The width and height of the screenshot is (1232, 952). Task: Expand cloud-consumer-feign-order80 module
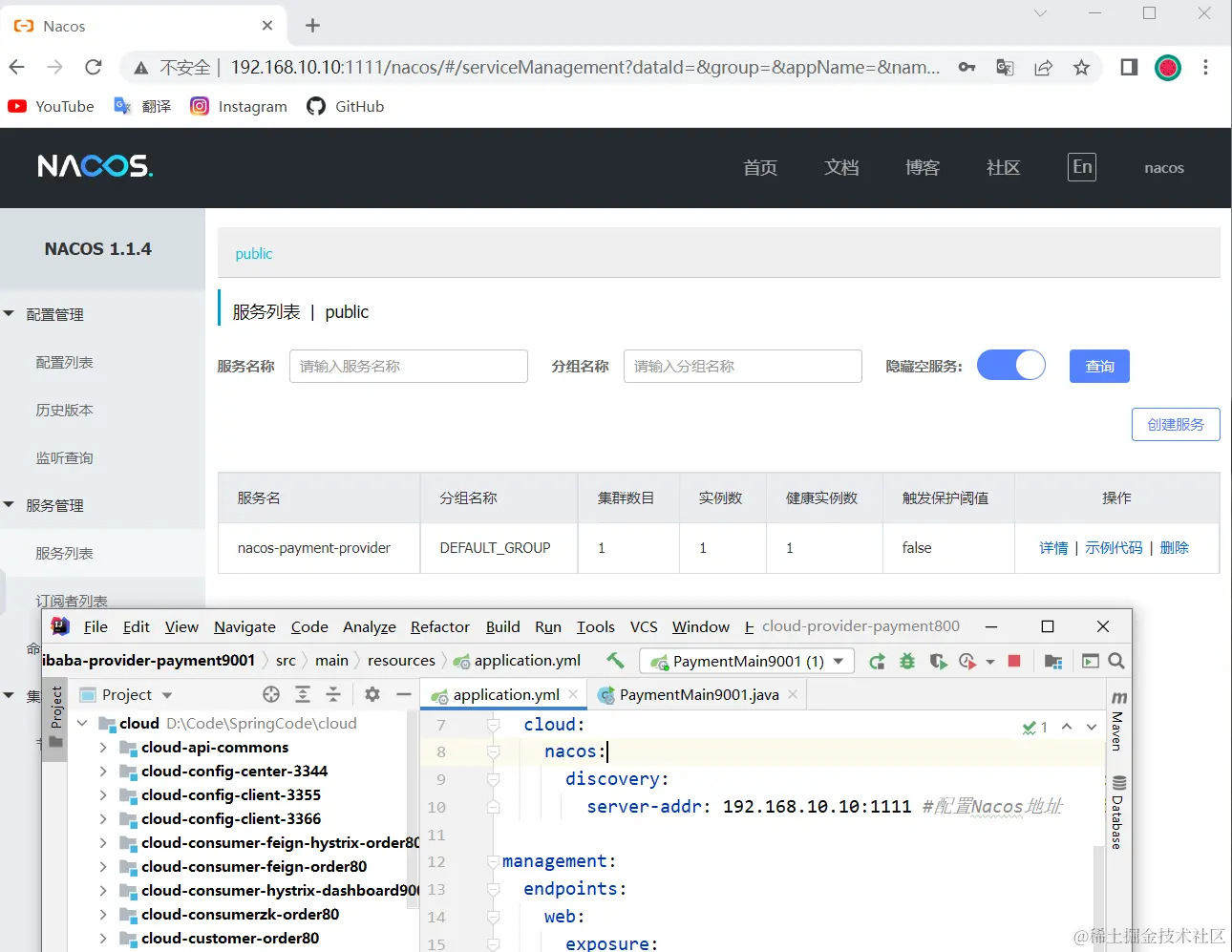(x=103, y=866)
